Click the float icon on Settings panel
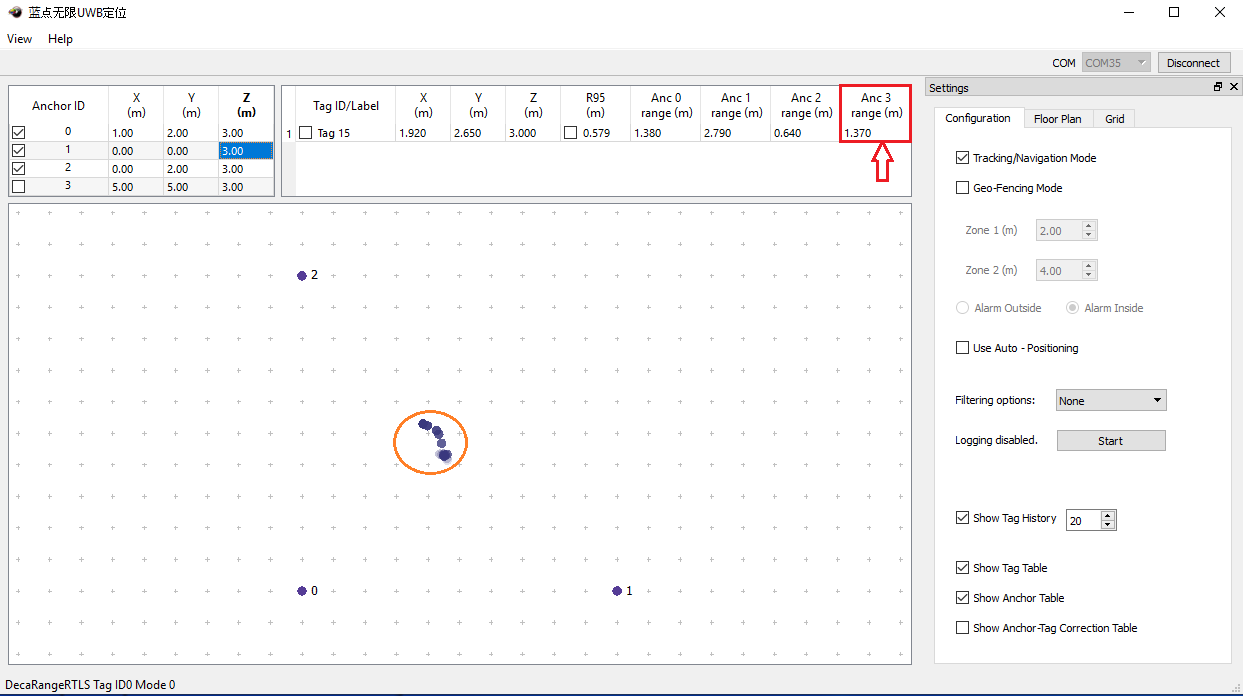 (x=1217, y=88)
